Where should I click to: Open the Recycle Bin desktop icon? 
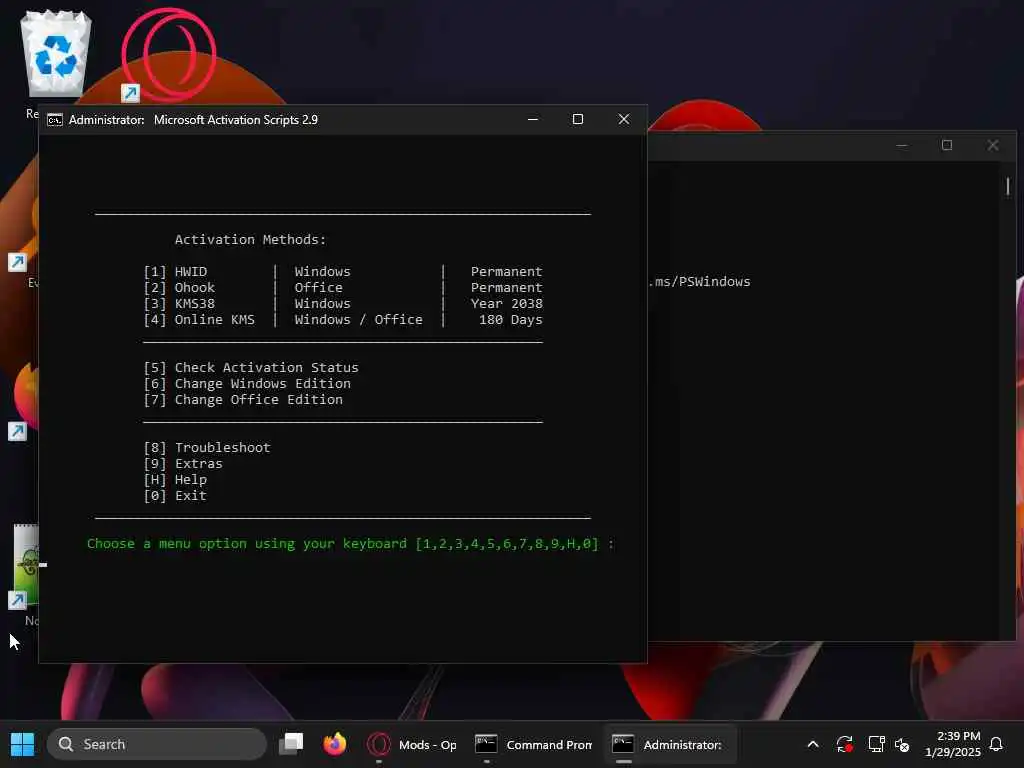[x=56, y=54]
